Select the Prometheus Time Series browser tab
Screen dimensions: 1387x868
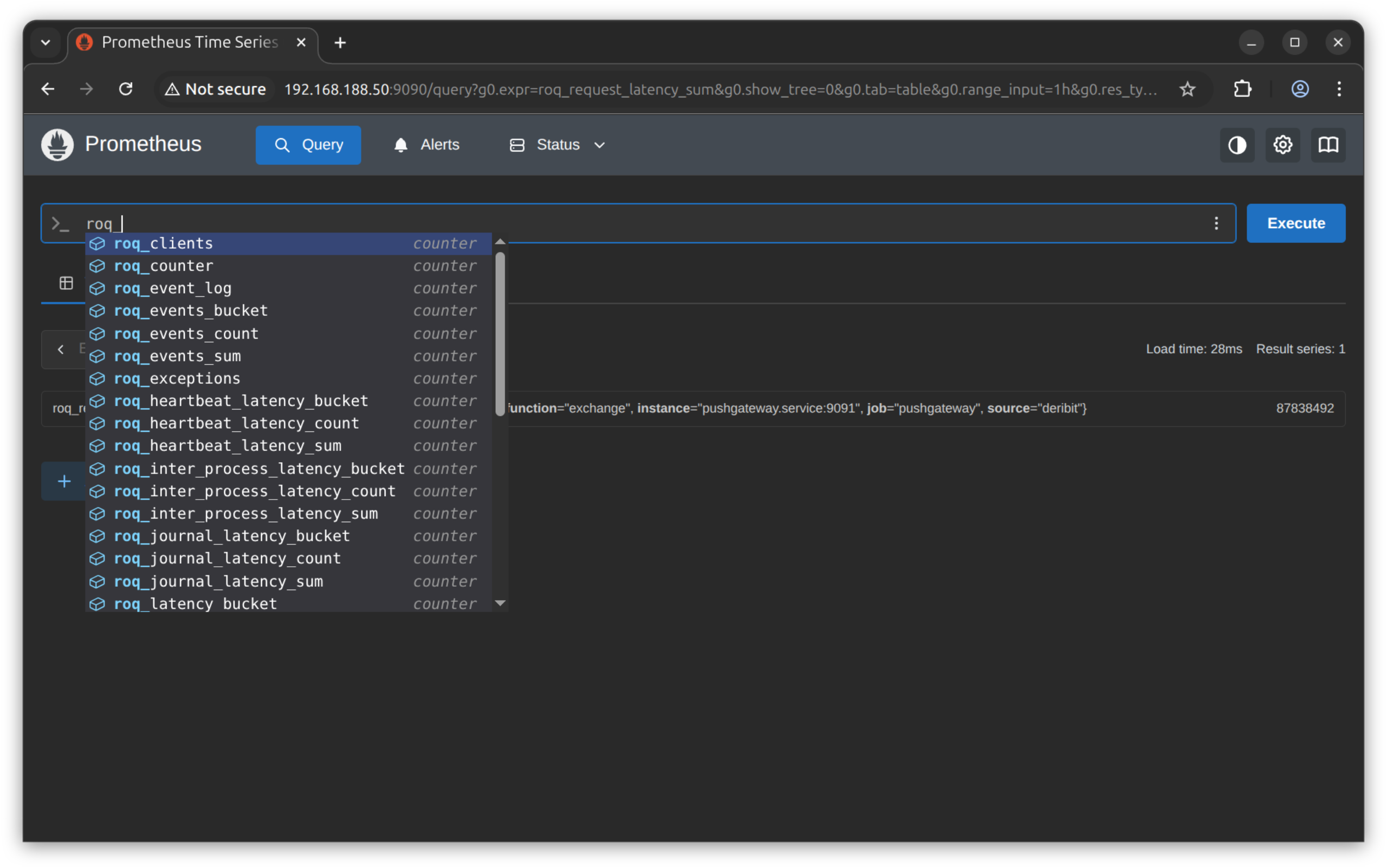click(x=193, y=42)
